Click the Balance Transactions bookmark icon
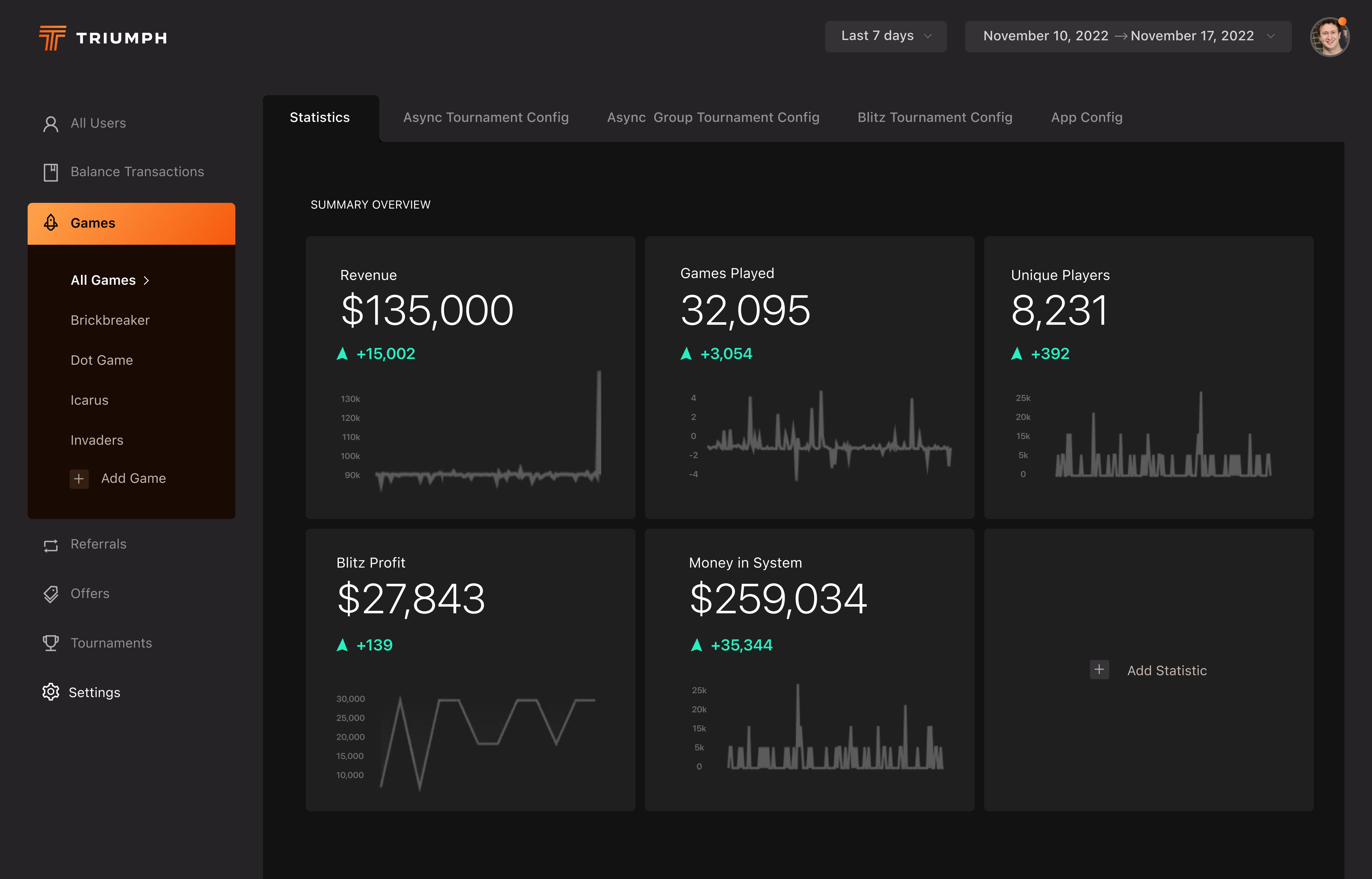 click(51, 172)
